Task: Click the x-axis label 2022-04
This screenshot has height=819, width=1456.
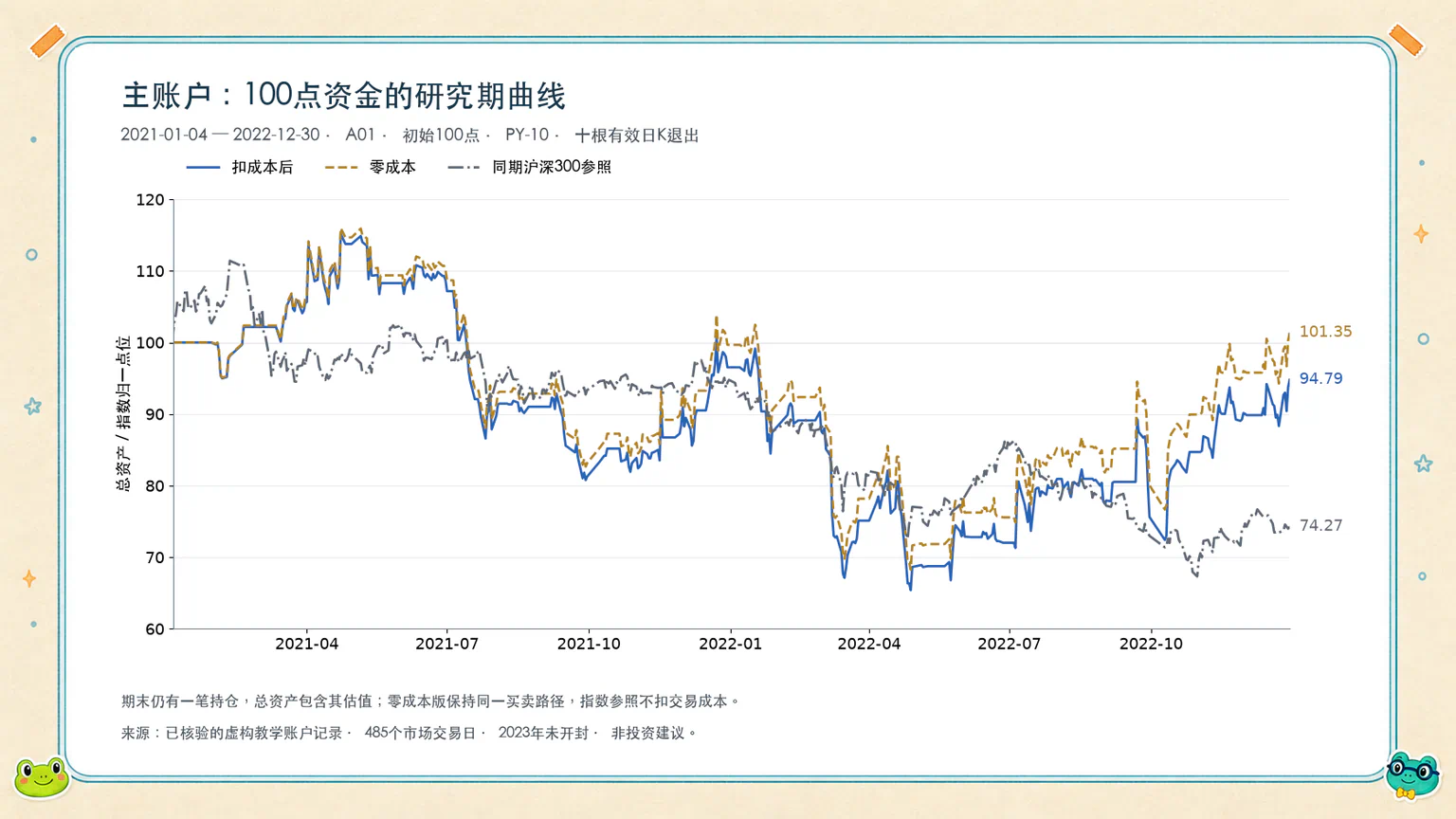Action: [x=869, y=644]
